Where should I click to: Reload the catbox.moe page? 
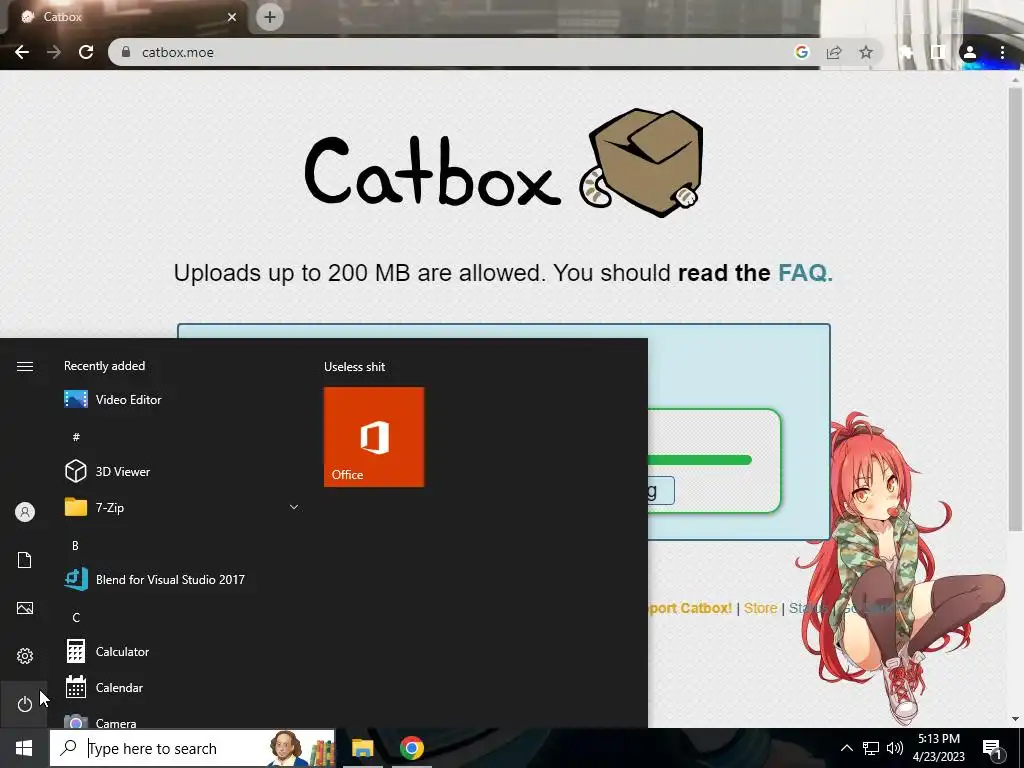click(x=86, y=52)
